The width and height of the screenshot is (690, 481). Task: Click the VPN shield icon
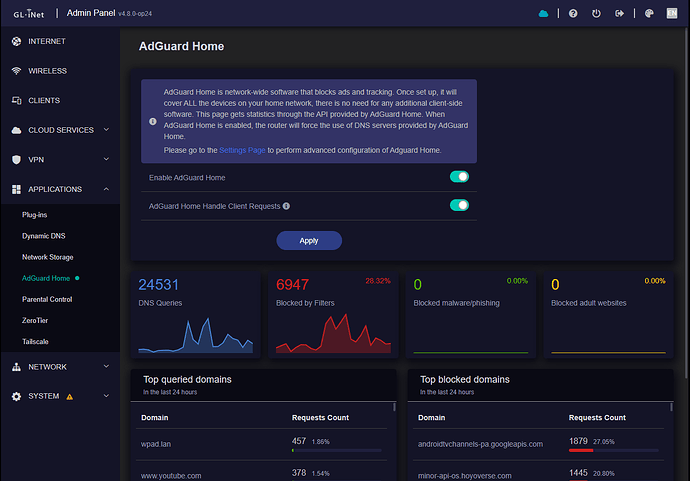click(x=16, y=160)
